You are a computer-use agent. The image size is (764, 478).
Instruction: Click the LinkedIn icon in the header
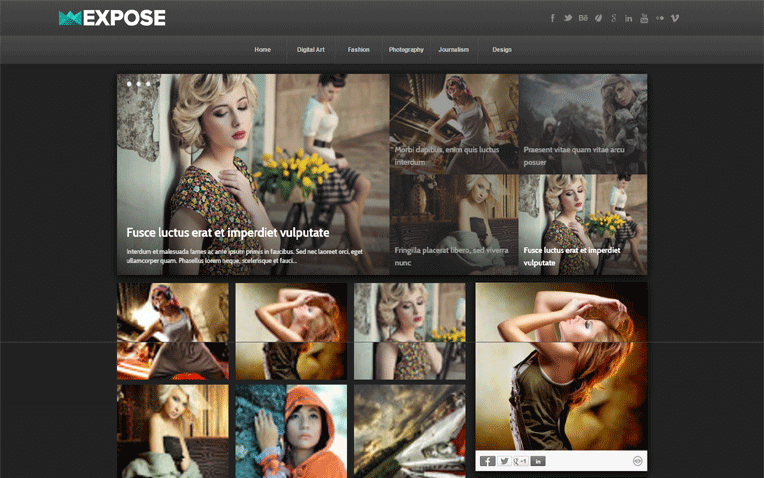(628, 18)
